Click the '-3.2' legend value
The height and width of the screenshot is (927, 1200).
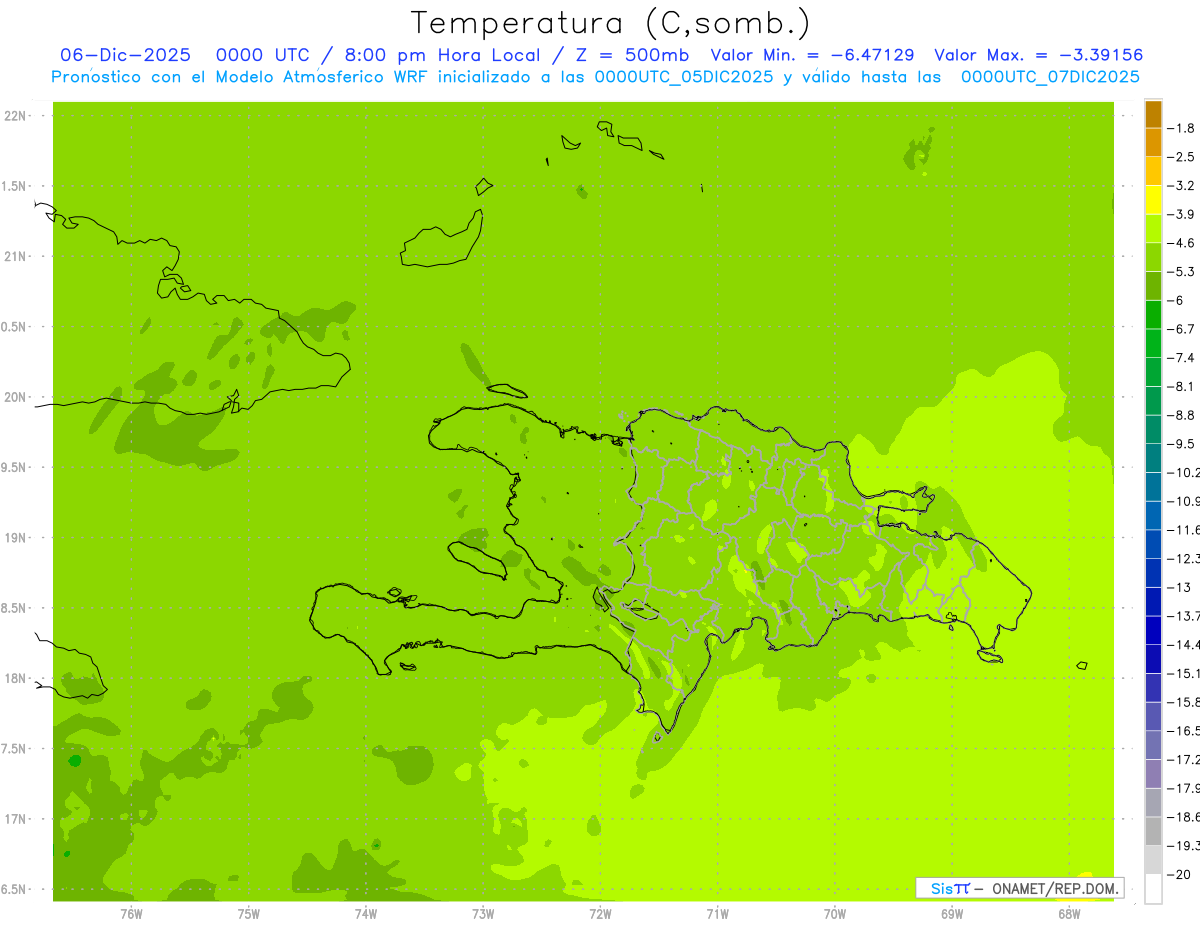click(x=1182, y=186)
